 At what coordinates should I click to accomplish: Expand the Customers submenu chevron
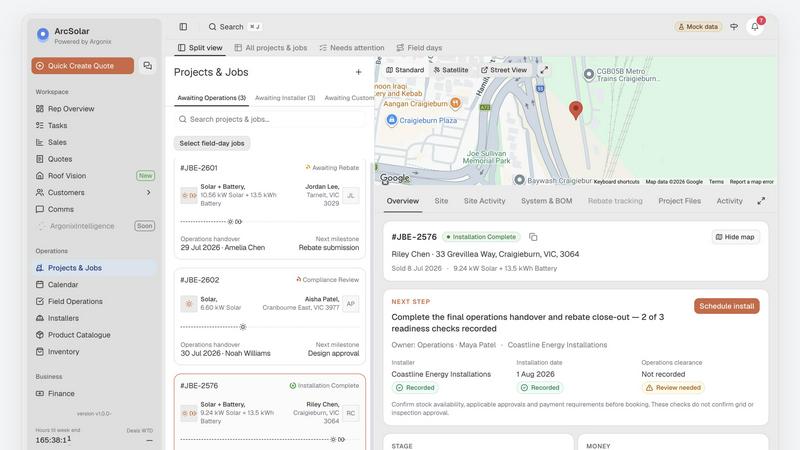point(148,192)
